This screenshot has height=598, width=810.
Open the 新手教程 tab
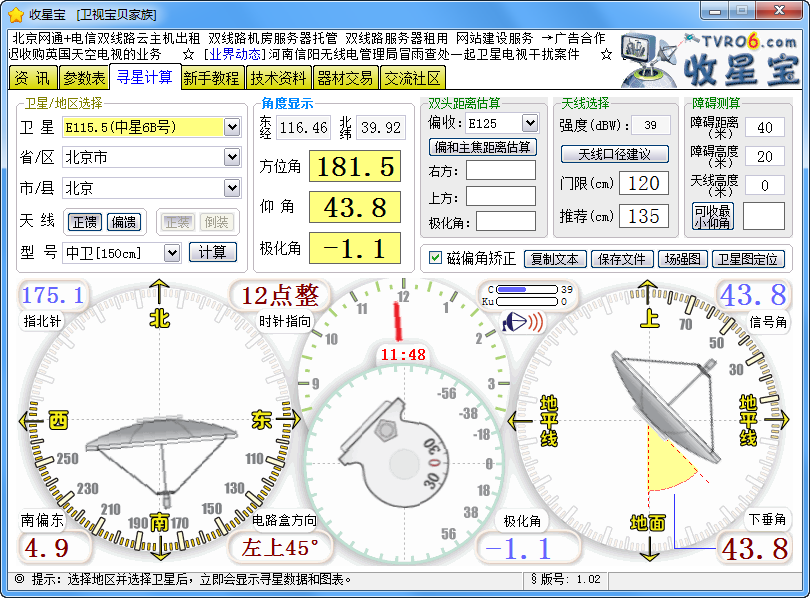pos(212,78)
